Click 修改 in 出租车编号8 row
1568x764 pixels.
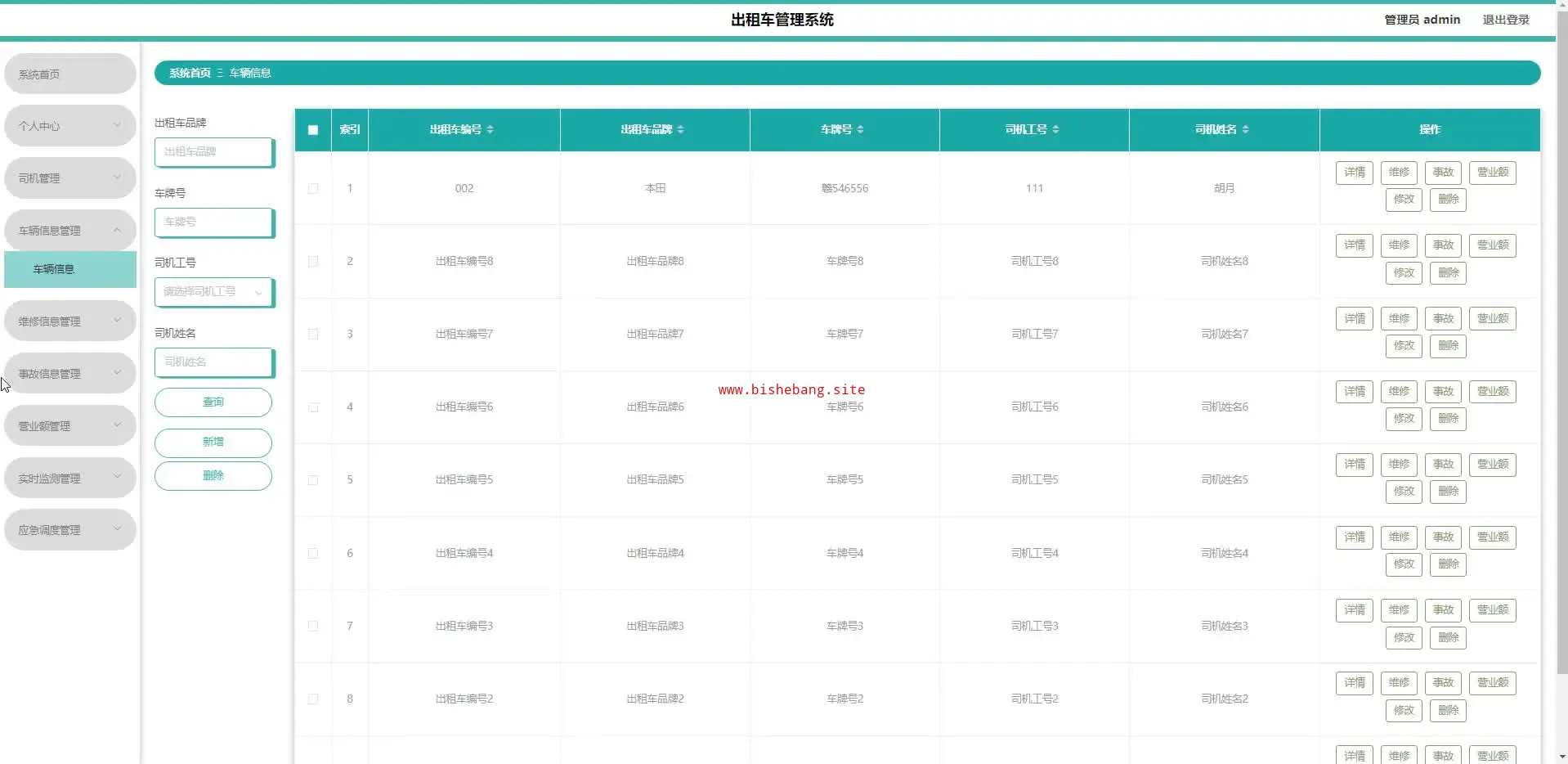coord(1404,273)
